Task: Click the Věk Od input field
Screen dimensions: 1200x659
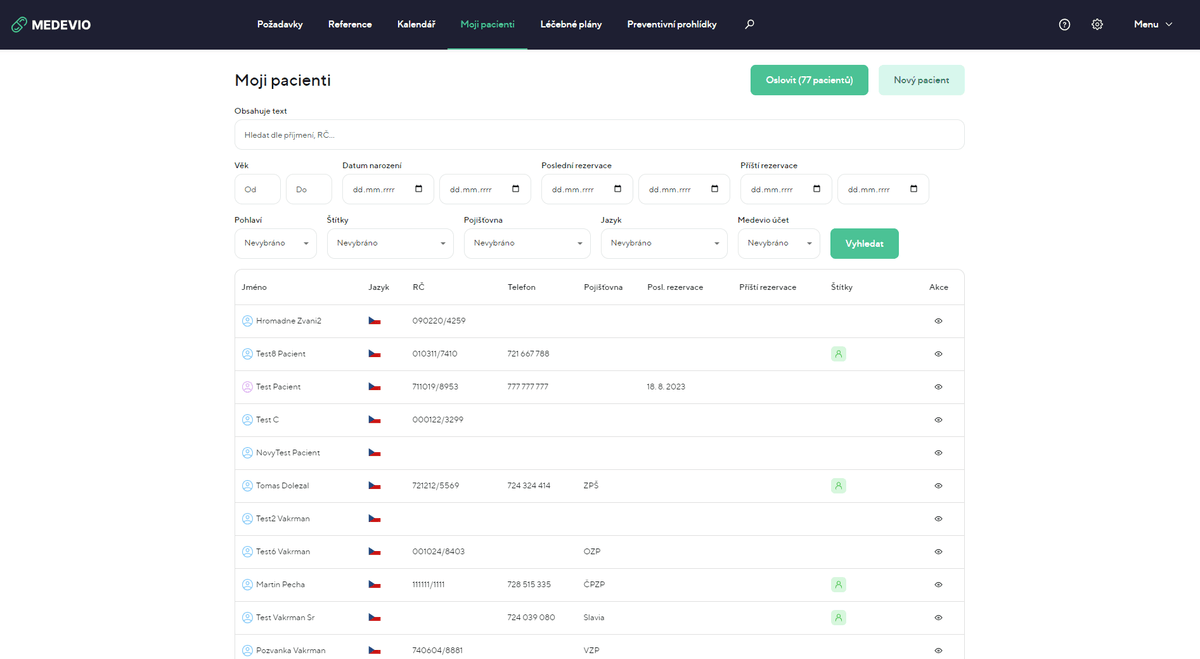Action: point(257,189)
